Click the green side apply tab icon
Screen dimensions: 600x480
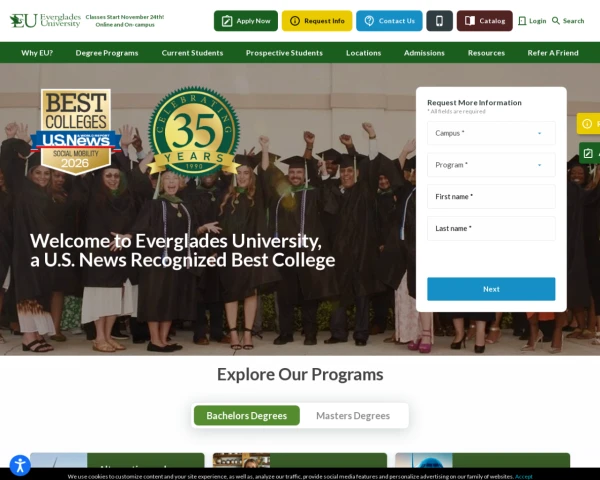pyautogui.click(x=588, y=153)
